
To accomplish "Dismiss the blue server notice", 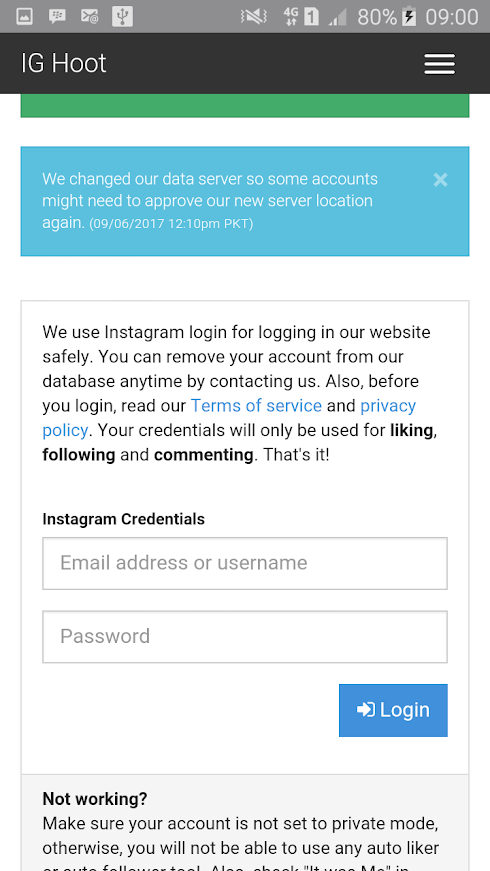I will [440, 179].
